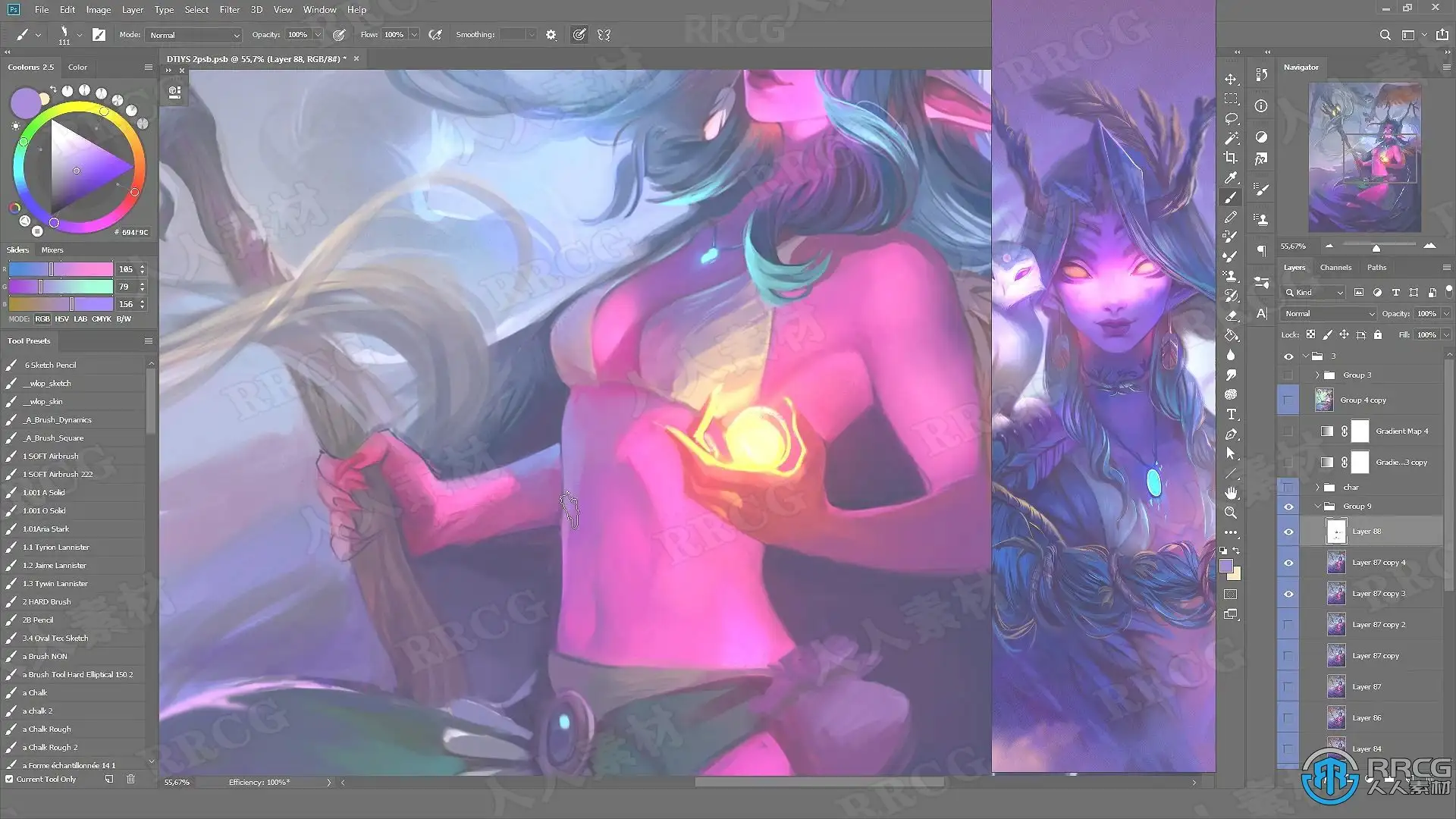
Task: Toggle visibility of Group 9
Action: click(x=1288, y=507)
